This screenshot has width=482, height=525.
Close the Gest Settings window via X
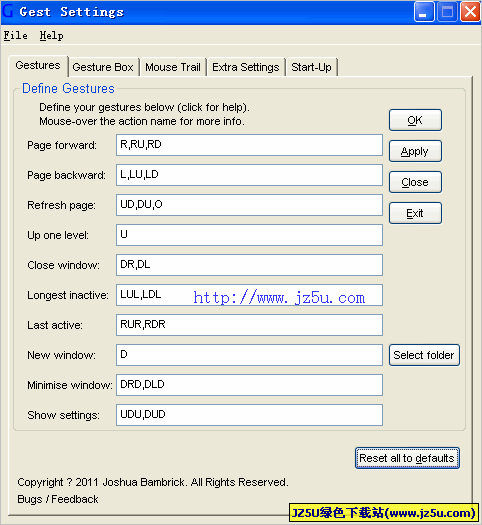[x=470, y=12]
